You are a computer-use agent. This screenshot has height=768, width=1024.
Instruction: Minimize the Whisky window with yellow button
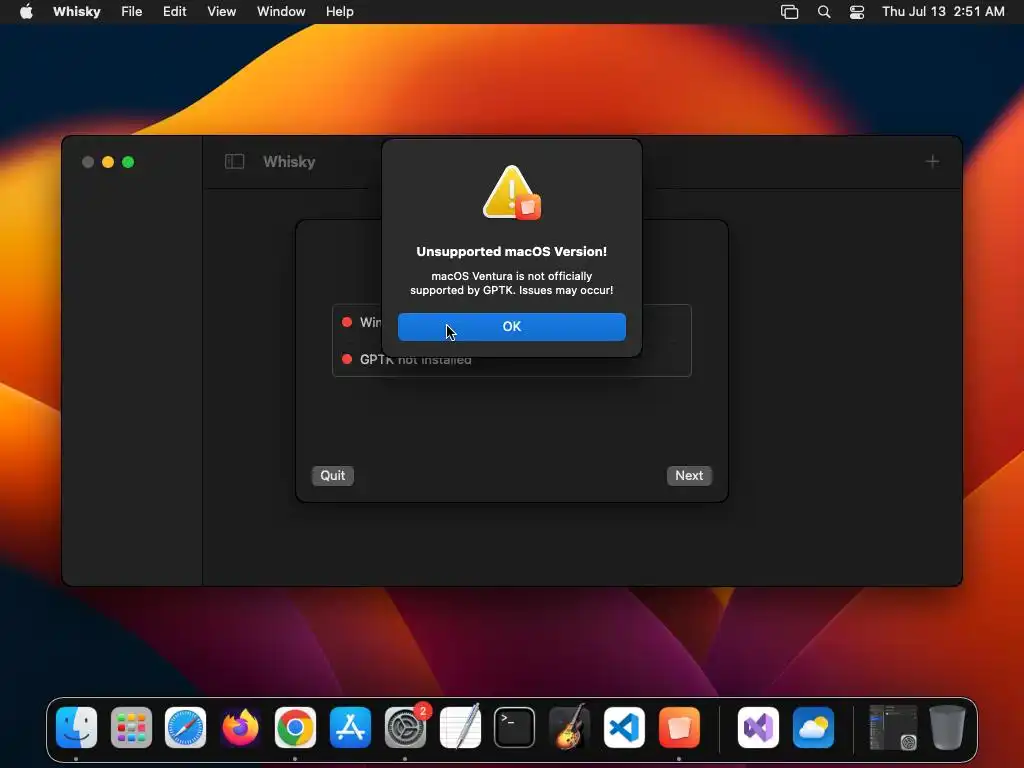click(x=108, y=162)
